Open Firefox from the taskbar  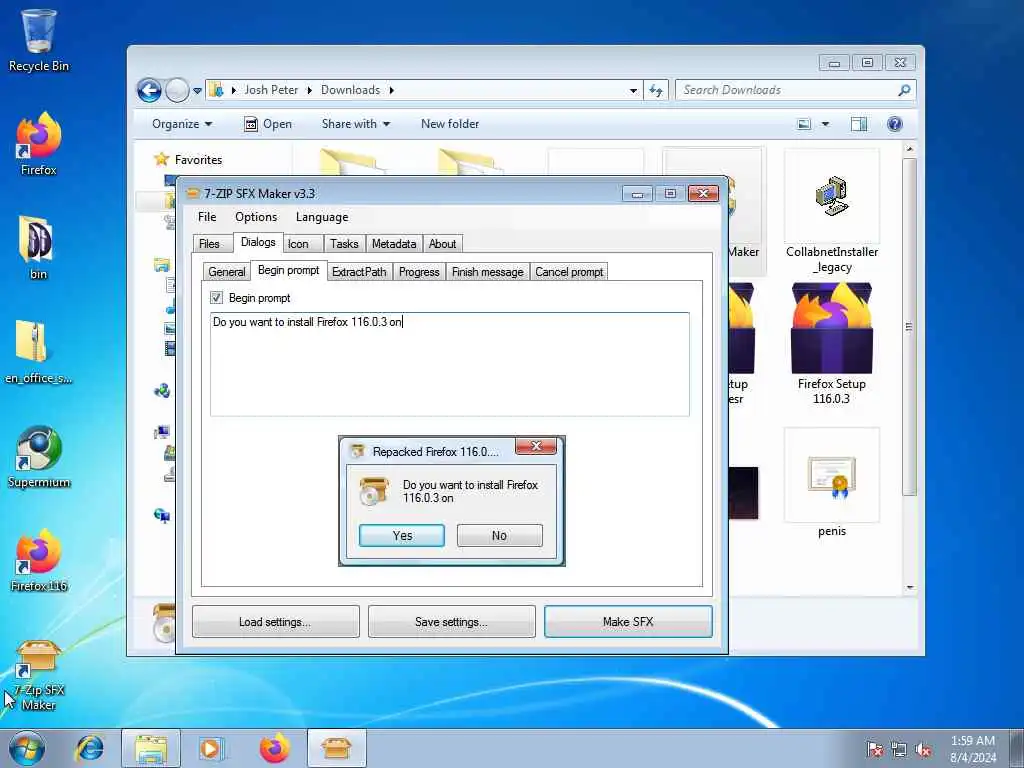pos(274,748)
